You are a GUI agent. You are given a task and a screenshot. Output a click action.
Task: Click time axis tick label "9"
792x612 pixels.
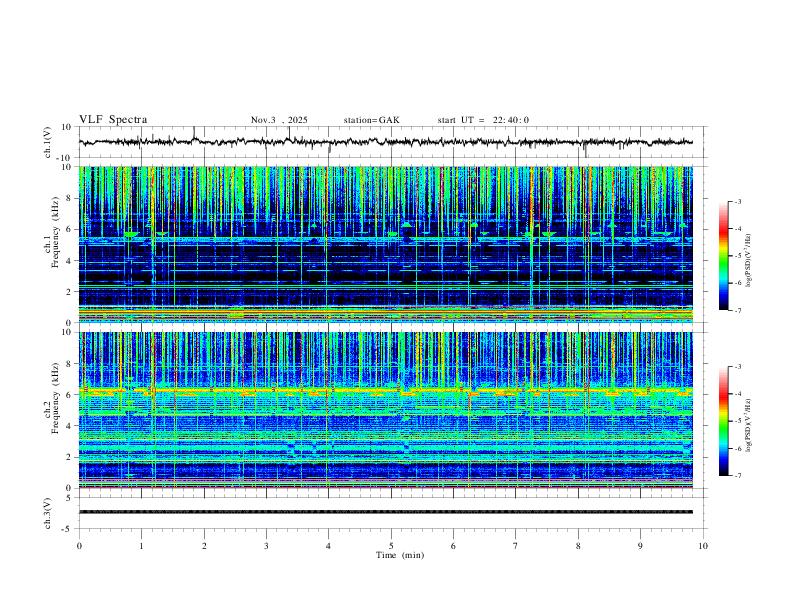tap(640, 546)
